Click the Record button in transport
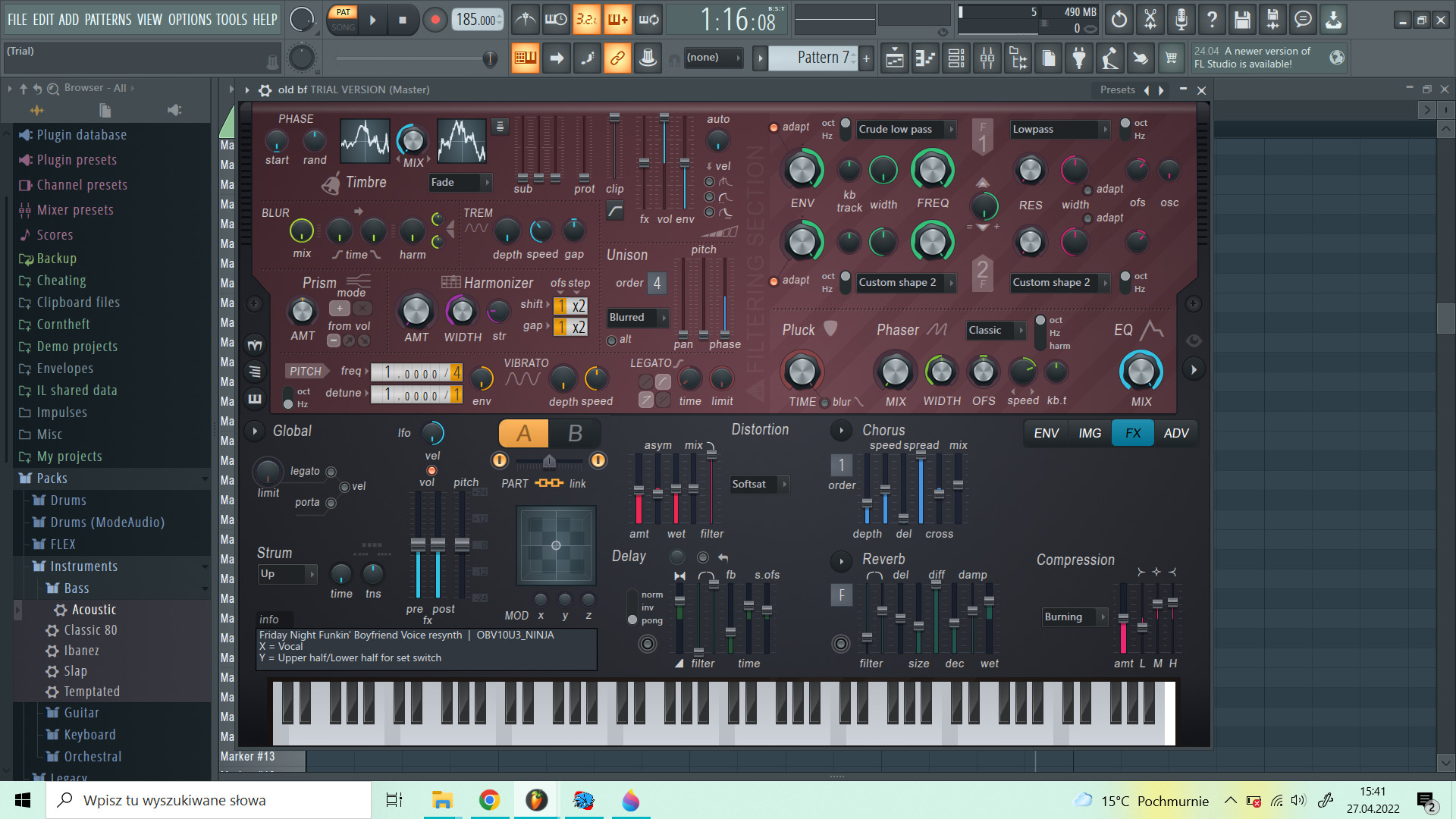1456x819 pixels. tap(435, 20)
